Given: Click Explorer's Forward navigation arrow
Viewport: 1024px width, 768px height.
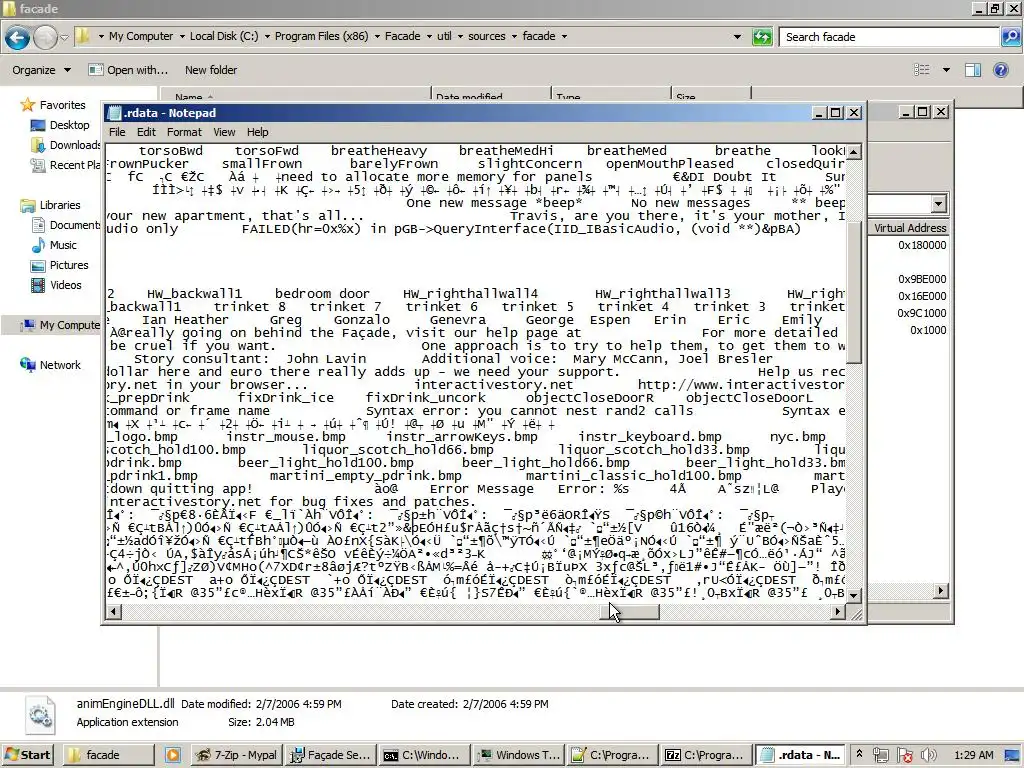Looking at the screenshot, I should [x=45, y=37].
